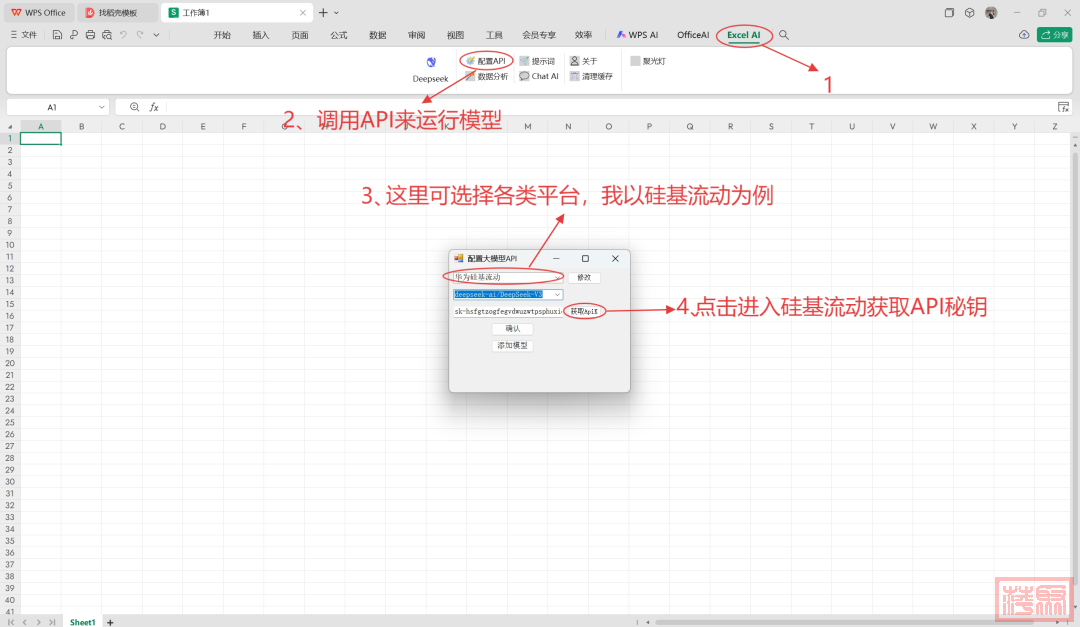Open the WPS AI tab
This screenshot has height=627, width=1080.
tap(637, 35)
